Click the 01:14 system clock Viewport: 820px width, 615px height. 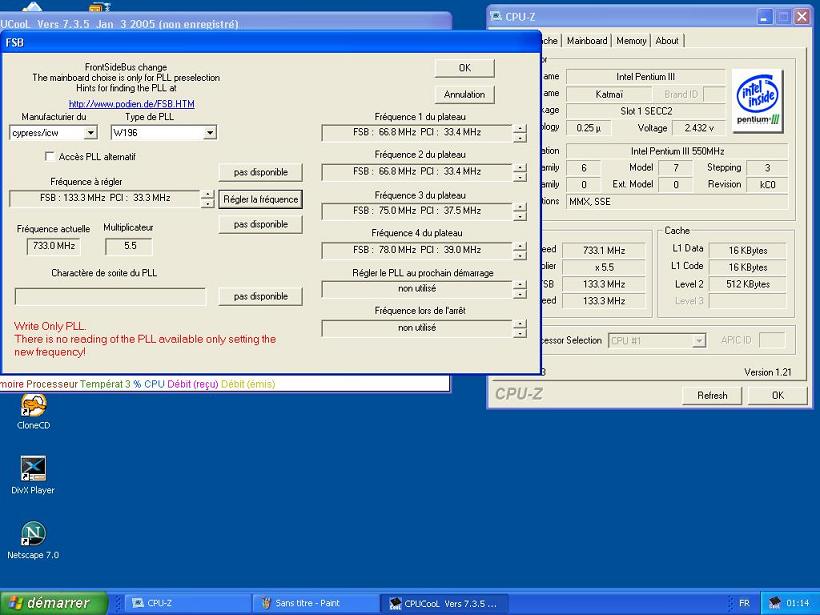pyautogui.click(x=798, y=603)
